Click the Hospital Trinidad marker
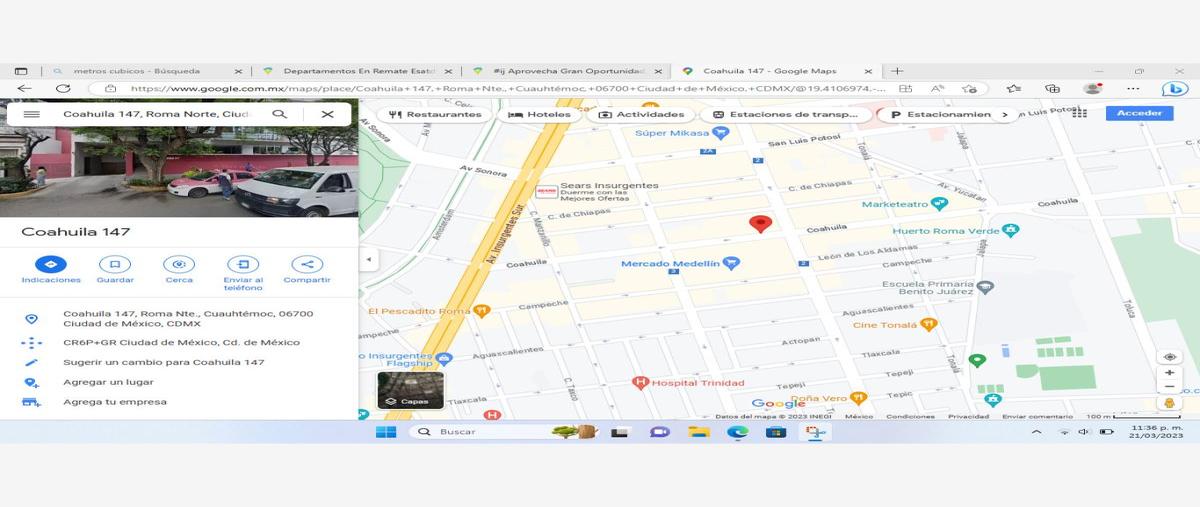The image size is (1200, 507). 641,382
